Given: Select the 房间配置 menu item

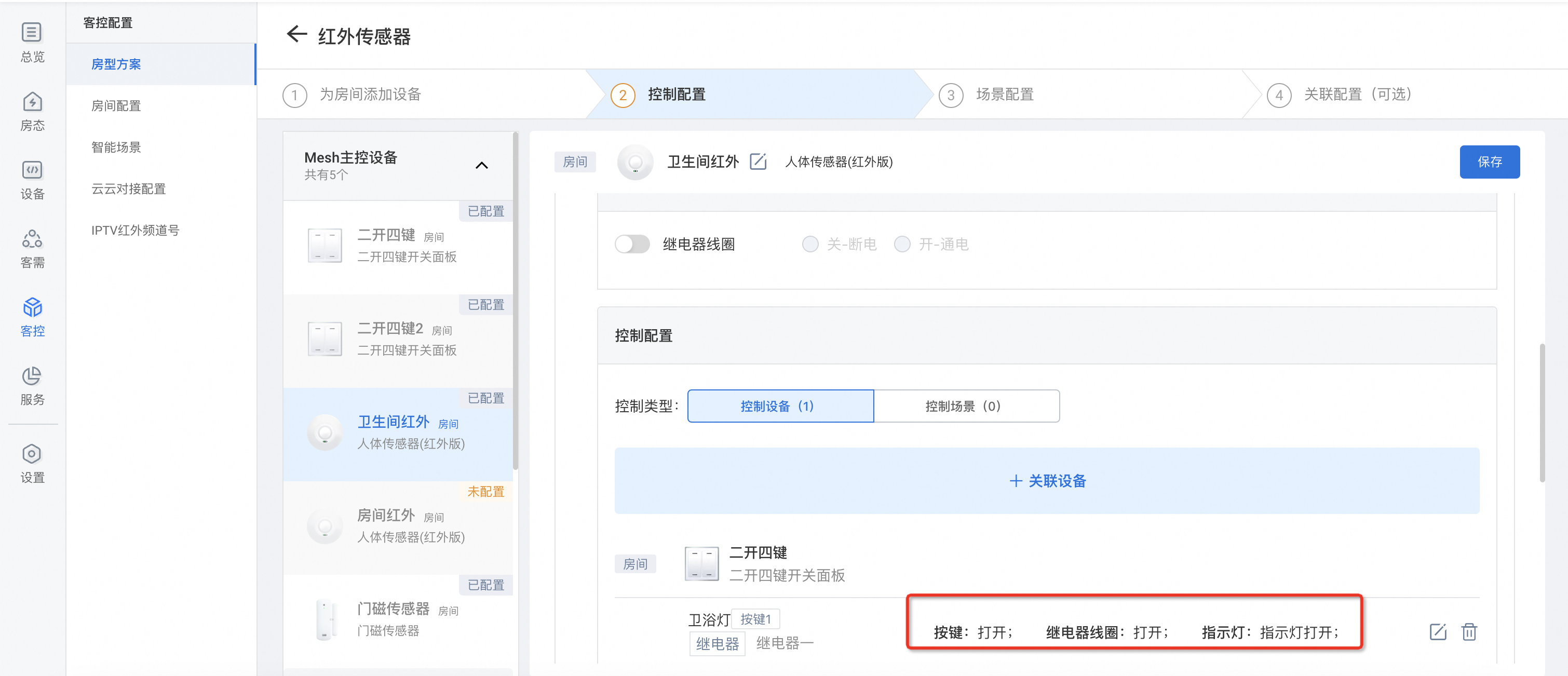Looking at the screenshot, I should [161, 106].
